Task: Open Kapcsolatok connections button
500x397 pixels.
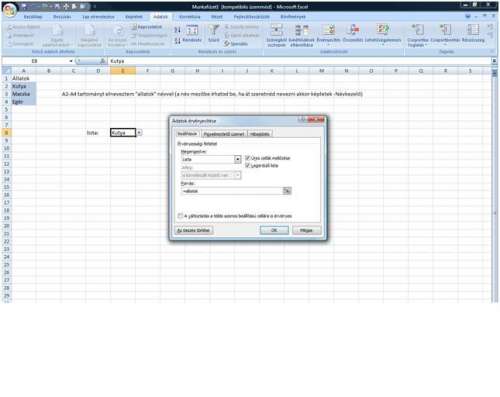Action: coord(147,27)
